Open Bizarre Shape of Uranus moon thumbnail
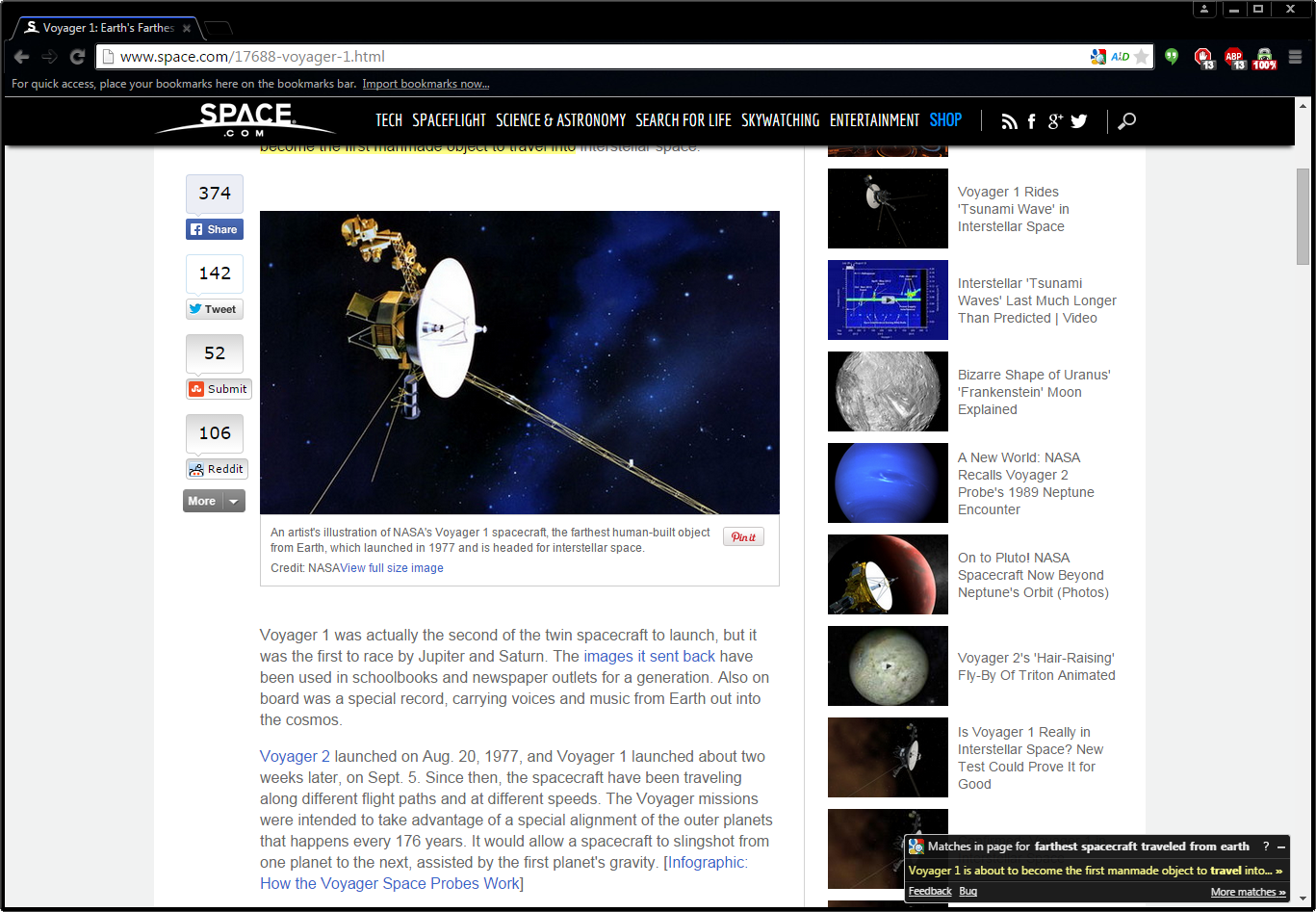The height and width of the screenshot is (912, 1316). click(888, 391)
